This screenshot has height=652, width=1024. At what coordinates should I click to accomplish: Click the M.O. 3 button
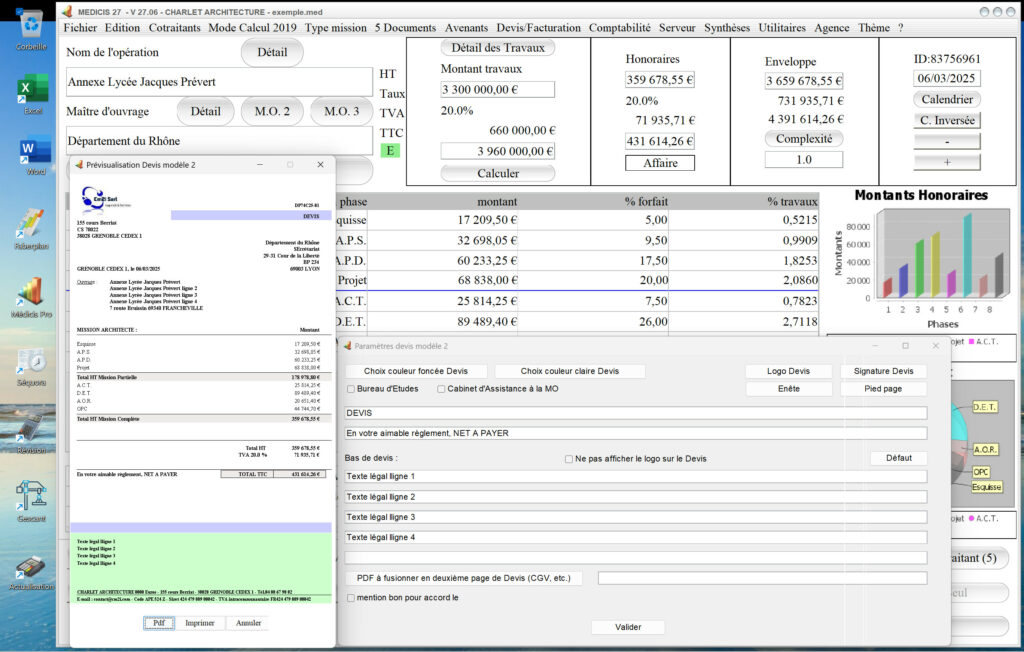pyautogui.click(x=342, y=112)
